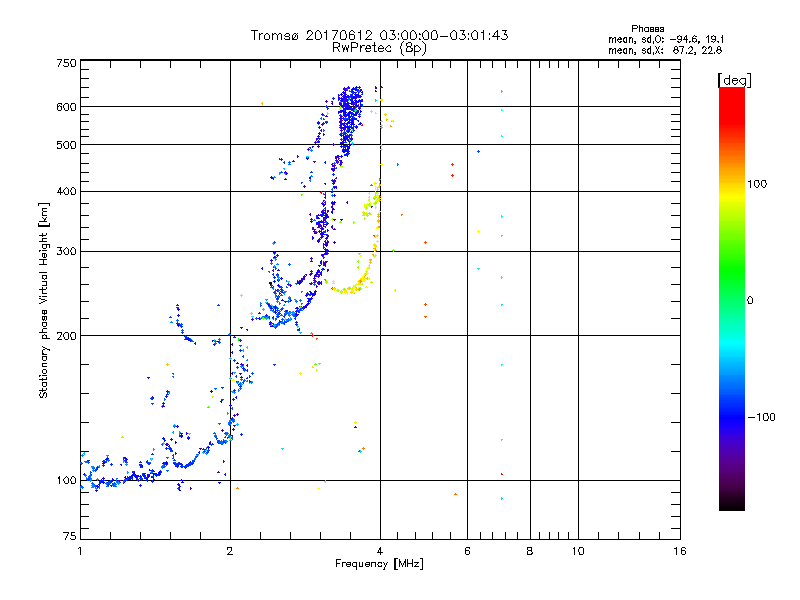Click the yellow X-mode trace curve near 250 km
The width and height of the screenshot is (800, 600).
(x=352, y=289)
